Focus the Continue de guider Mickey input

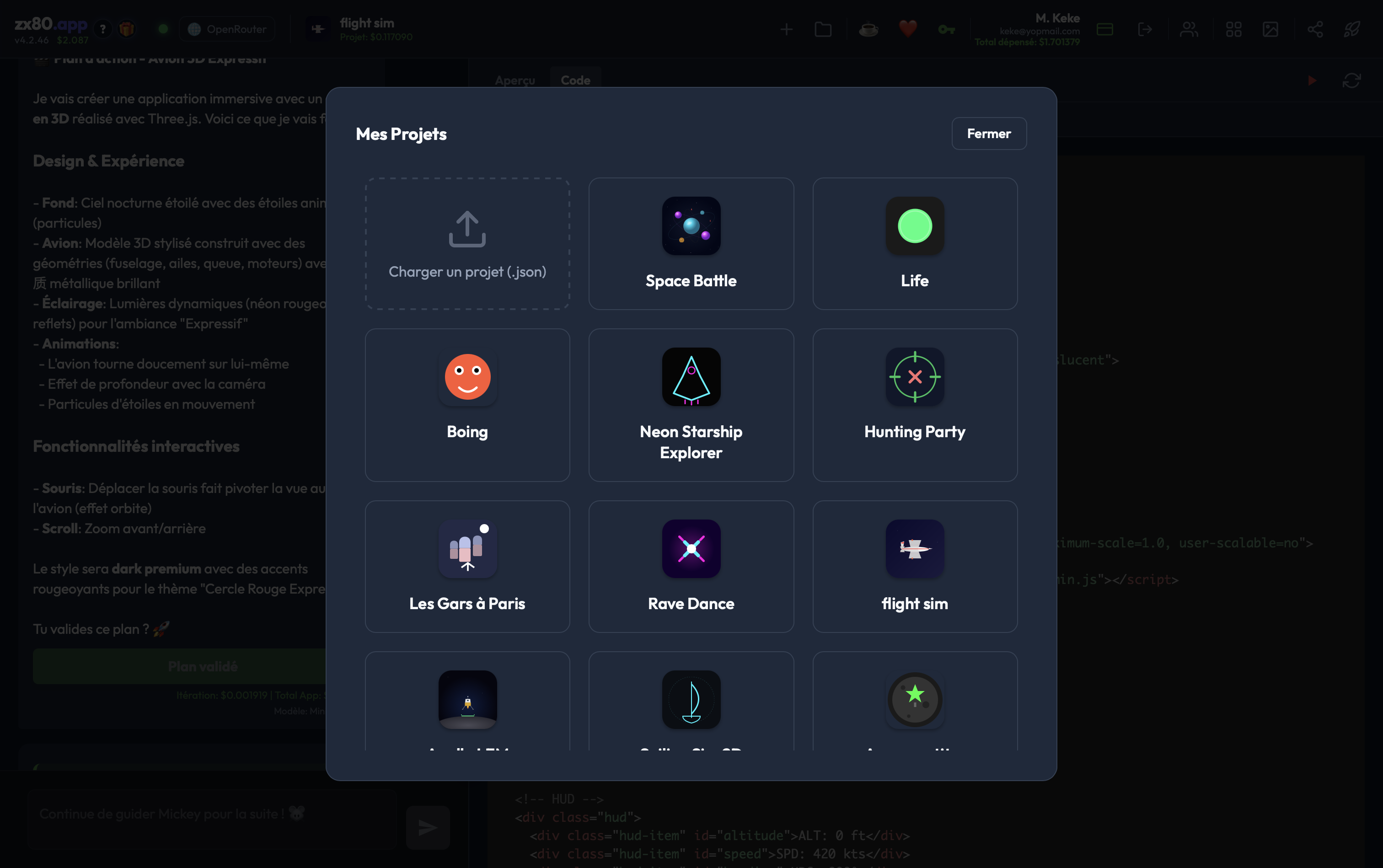212,818
